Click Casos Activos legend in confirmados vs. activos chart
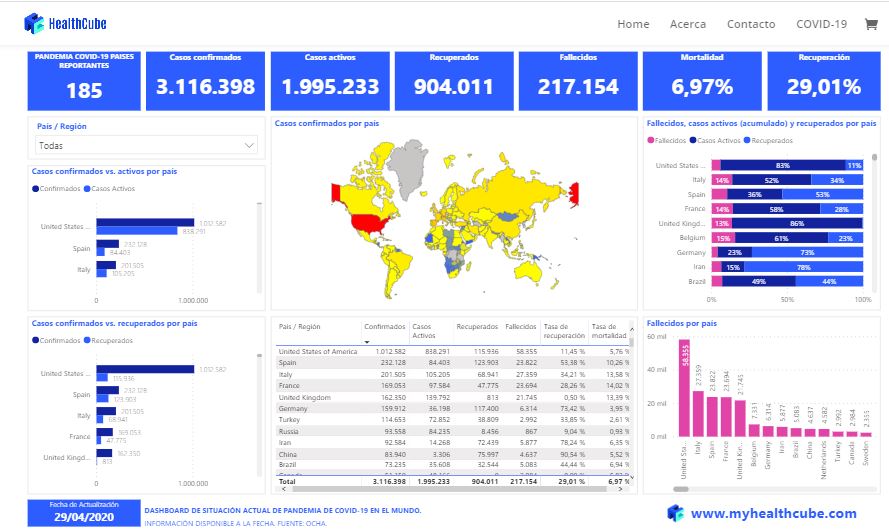The image size is (889, 532). (109, 189)
